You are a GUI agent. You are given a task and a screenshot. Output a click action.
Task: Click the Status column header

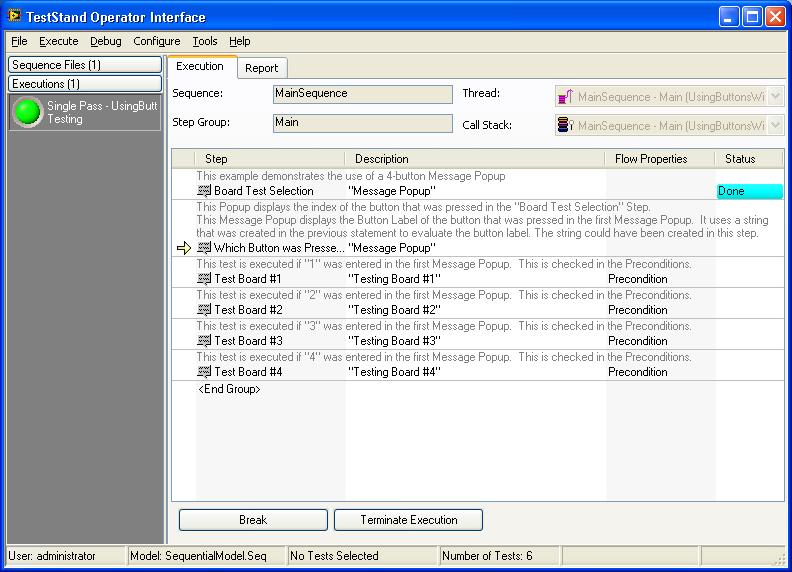(749, 159)
